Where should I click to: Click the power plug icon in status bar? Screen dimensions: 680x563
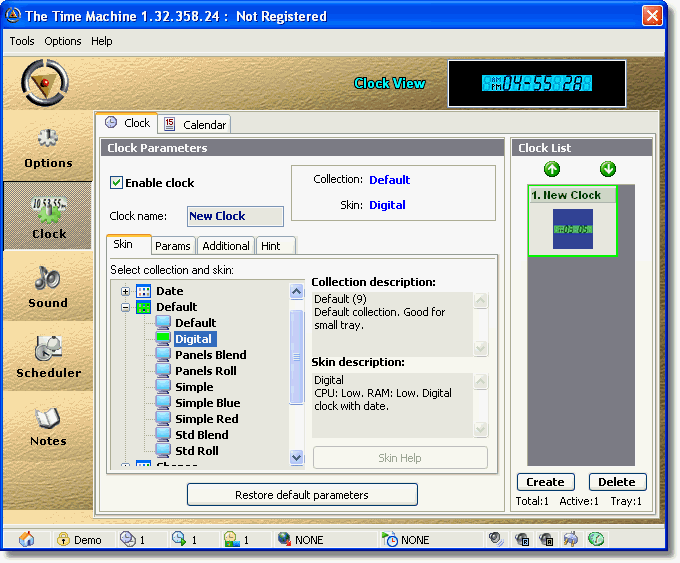coord(571,539)
